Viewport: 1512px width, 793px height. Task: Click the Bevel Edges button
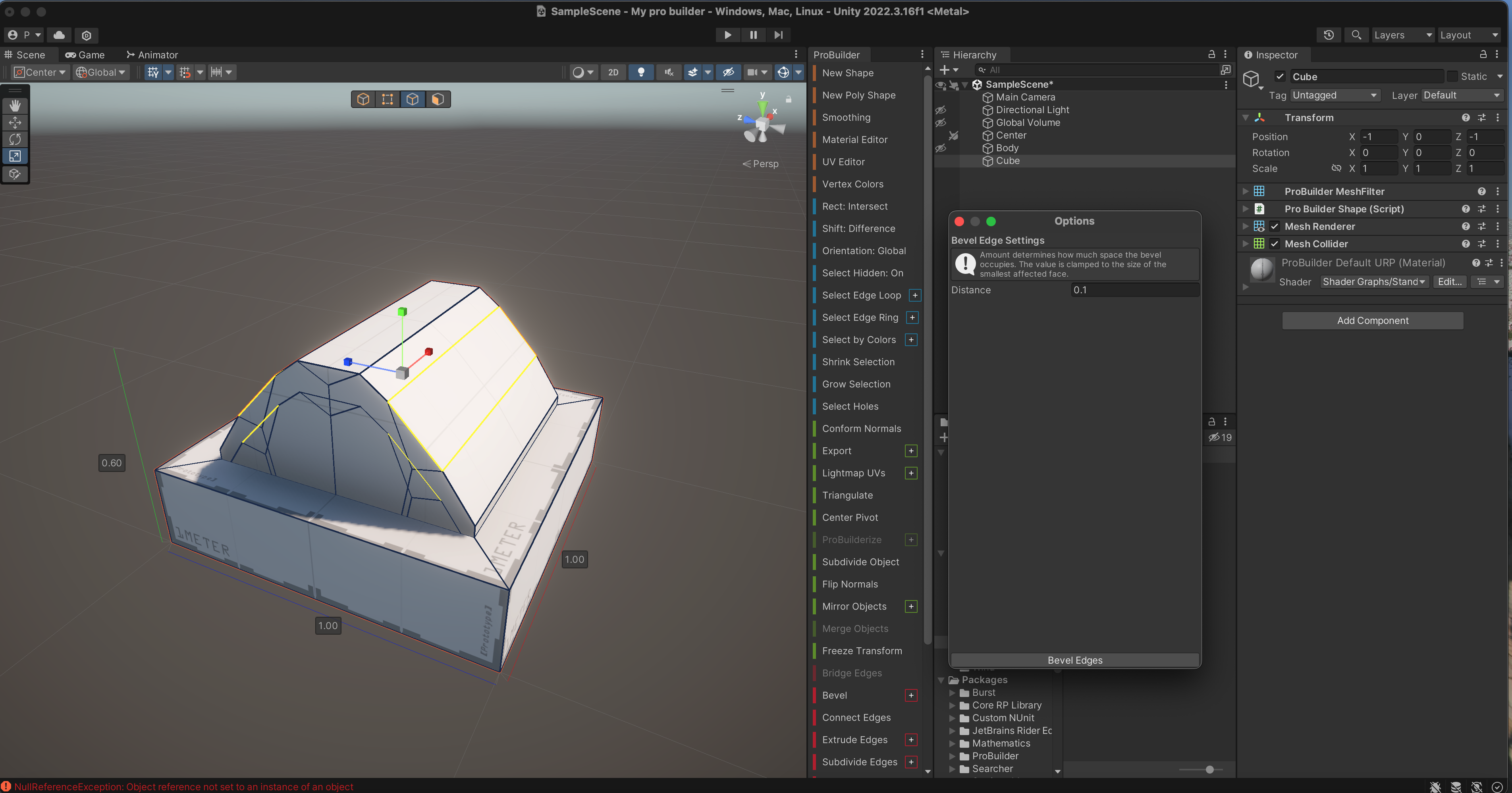pyautogui.click(x=1074, y=660)
